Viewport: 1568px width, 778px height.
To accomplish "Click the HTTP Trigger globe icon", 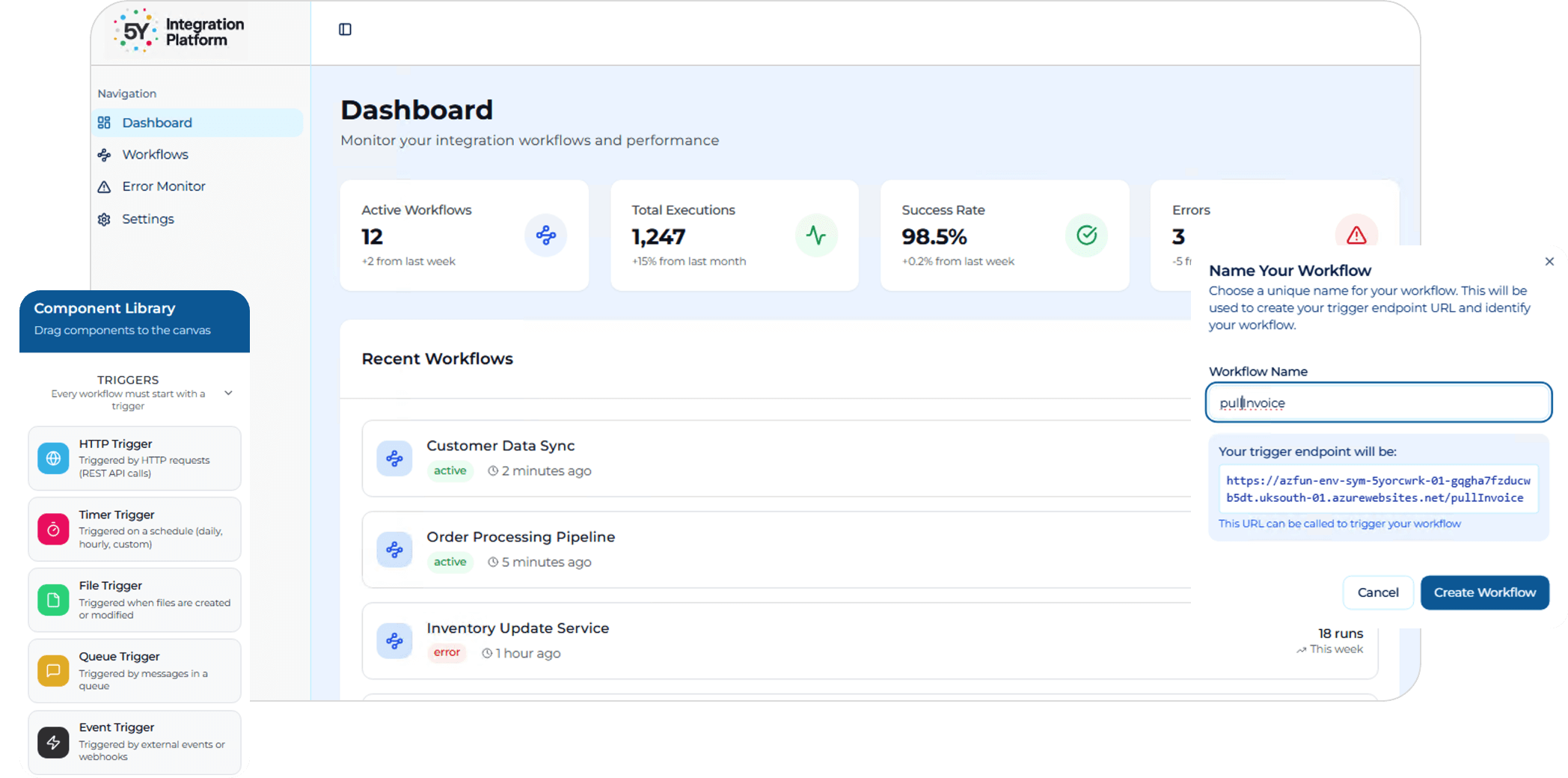I will click(53, 459).
